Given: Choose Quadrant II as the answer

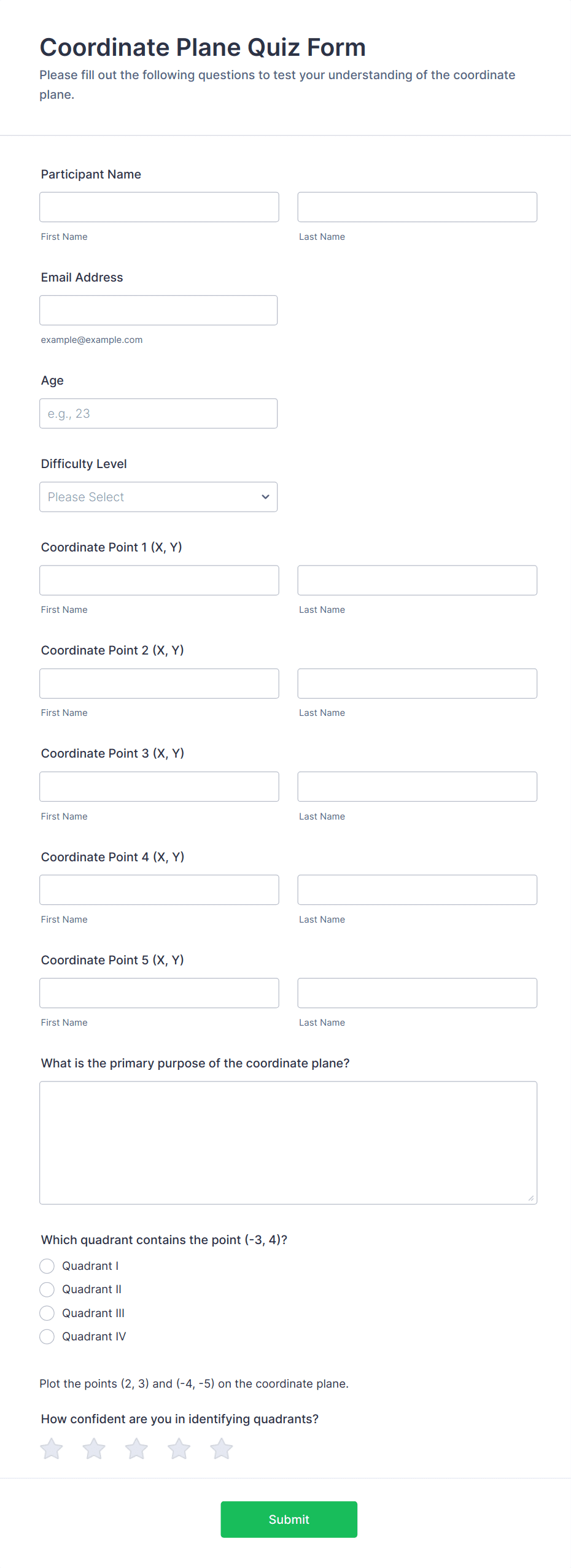Looking at the screenshot, I should (x=47, y=1289).
